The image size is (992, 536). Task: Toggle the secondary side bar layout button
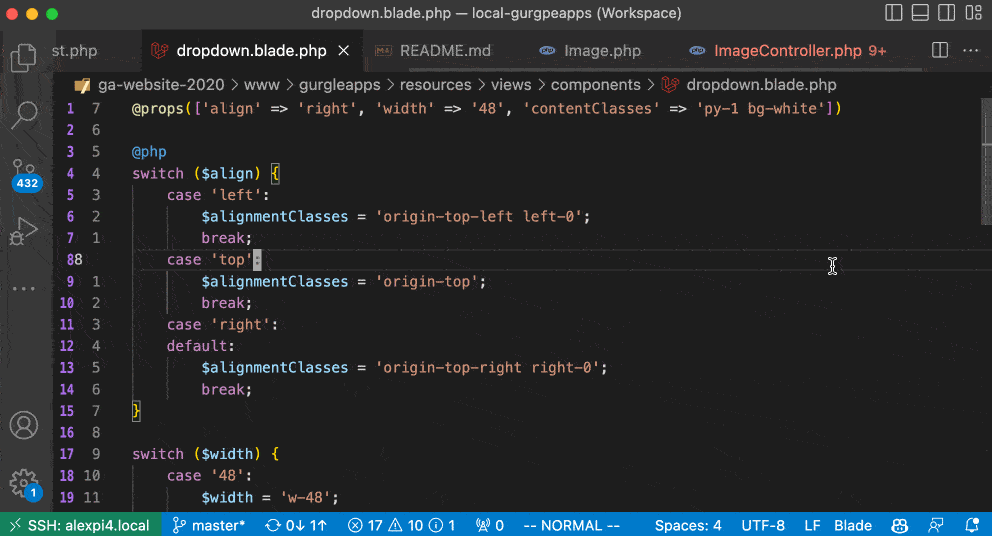[x=946, y=14]
